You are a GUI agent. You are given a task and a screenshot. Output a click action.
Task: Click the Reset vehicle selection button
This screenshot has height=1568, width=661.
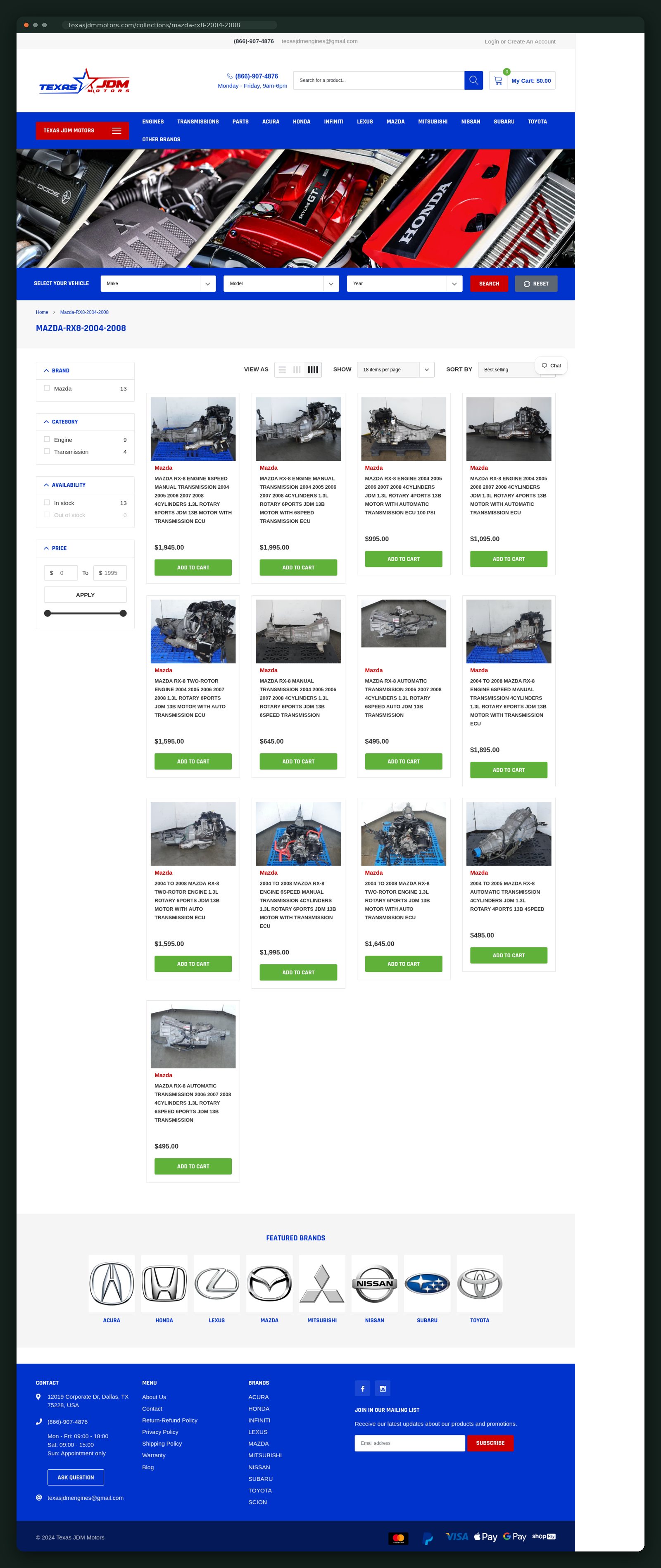[x=536, y=284]
